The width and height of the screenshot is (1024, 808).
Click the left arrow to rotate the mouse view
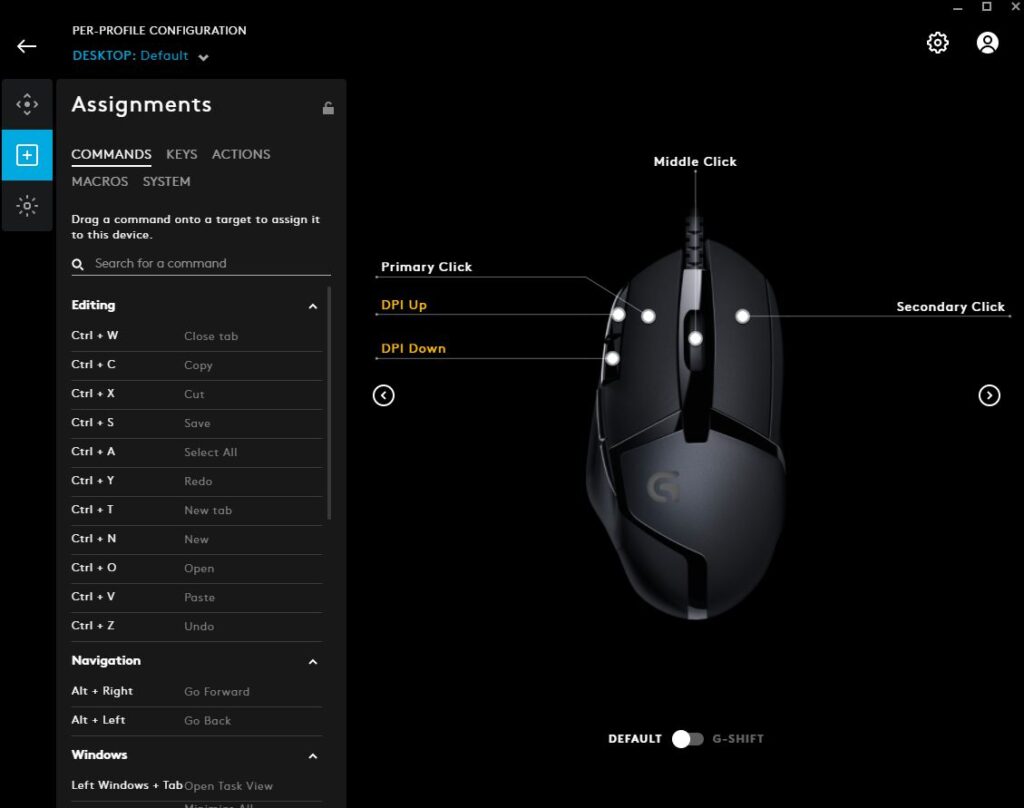click(x=383, y=395)
